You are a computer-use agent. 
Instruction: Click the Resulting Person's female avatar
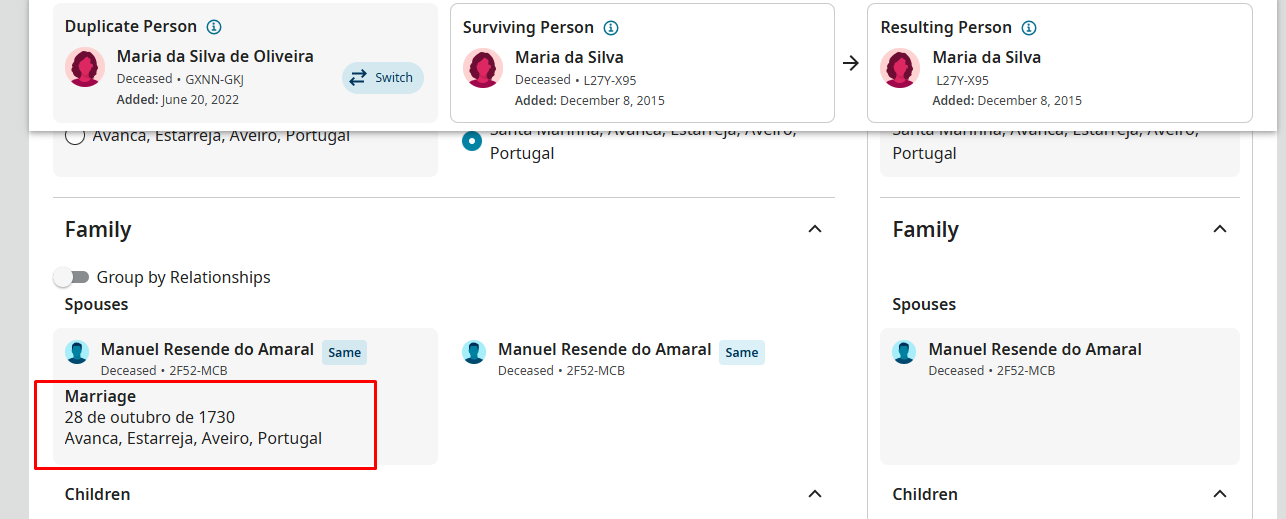point(900,68)
